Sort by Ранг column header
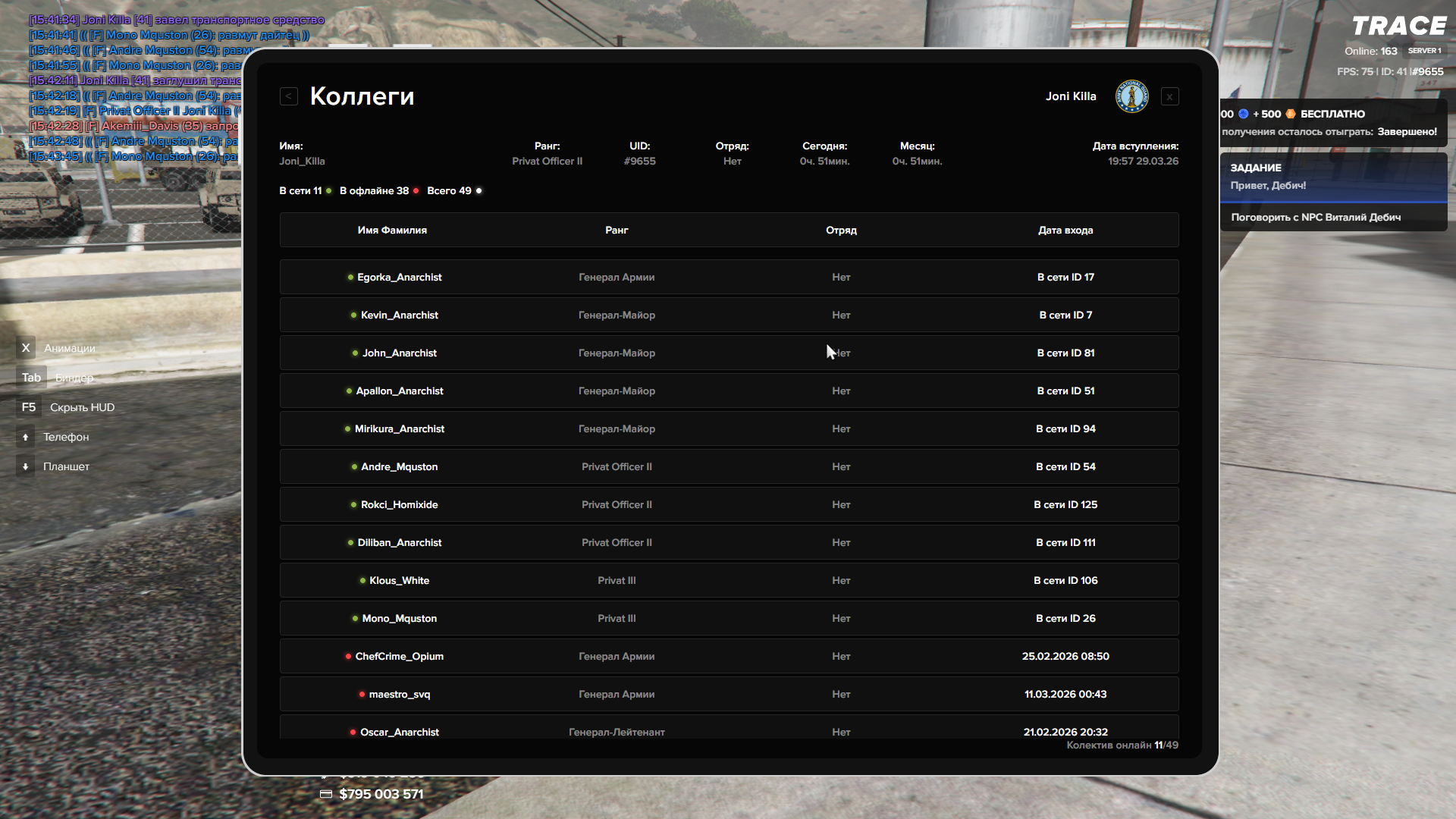 coord(617,231)
